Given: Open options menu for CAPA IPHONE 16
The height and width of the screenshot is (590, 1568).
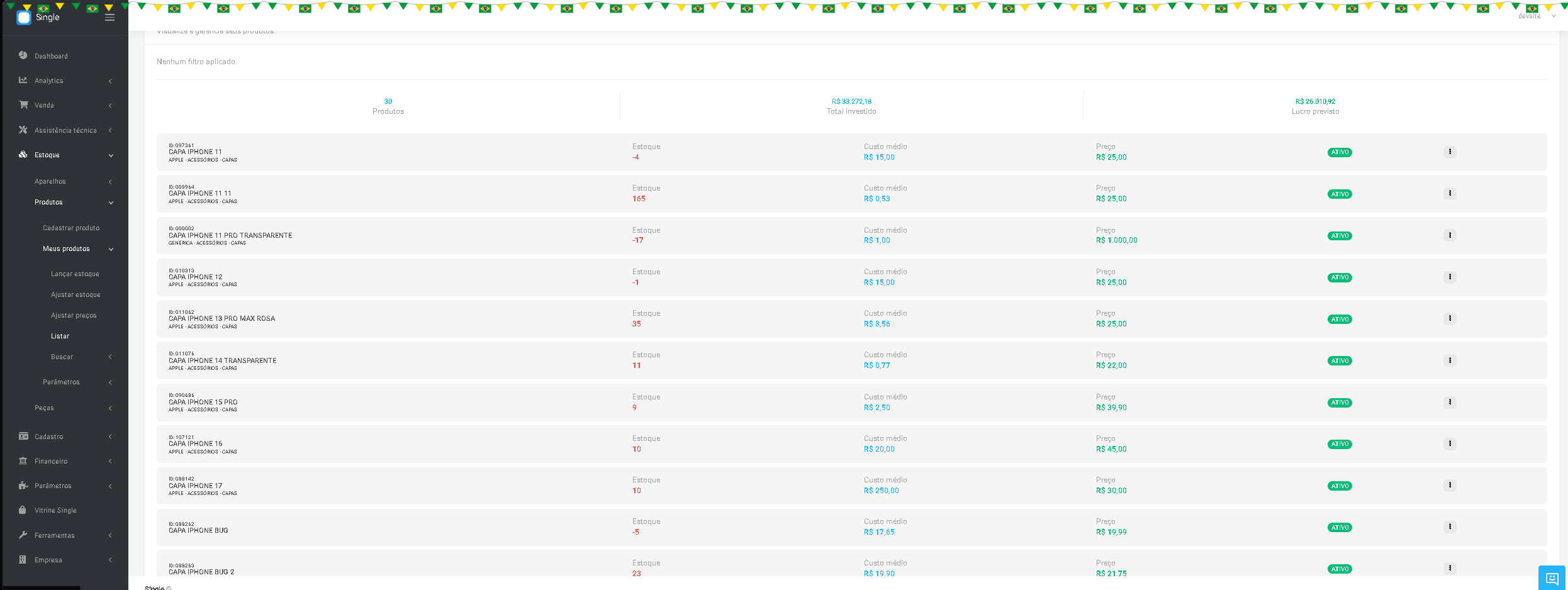Looking at the screenshot, I should pos(1450,443).
